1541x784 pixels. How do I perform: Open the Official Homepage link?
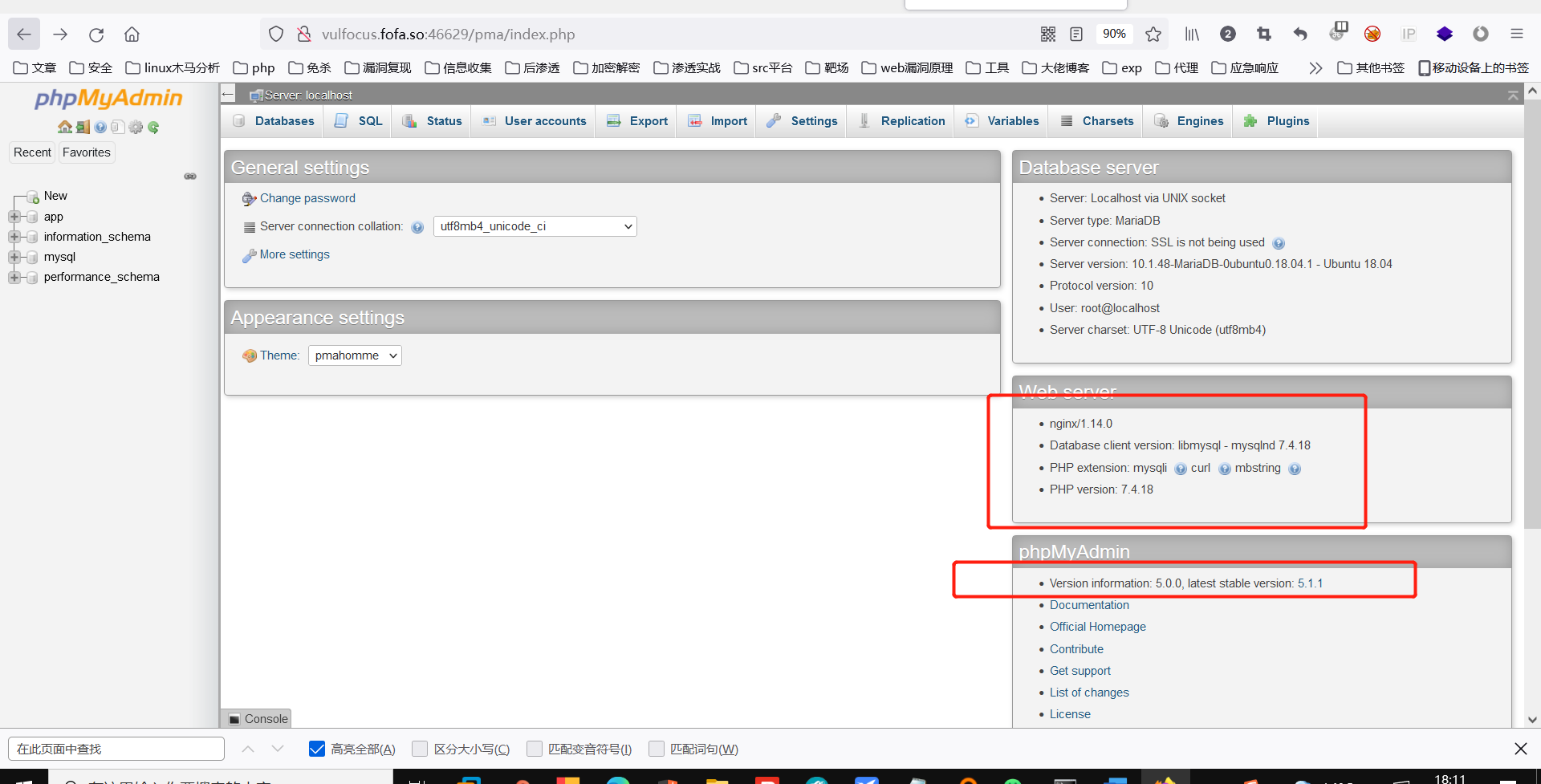click(x=1097, y=627)
